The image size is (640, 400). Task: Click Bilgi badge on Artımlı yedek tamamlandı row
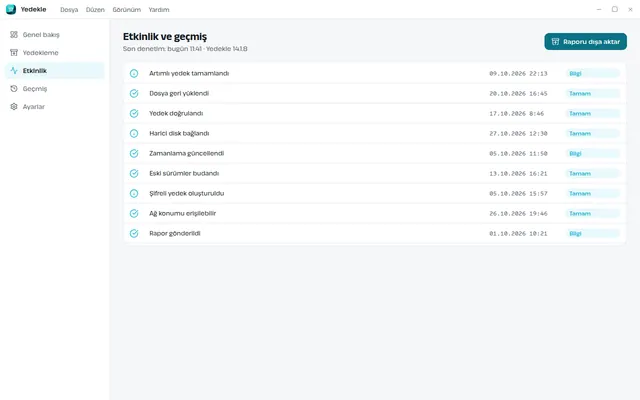pyautogui.click(x=593, y=73)
